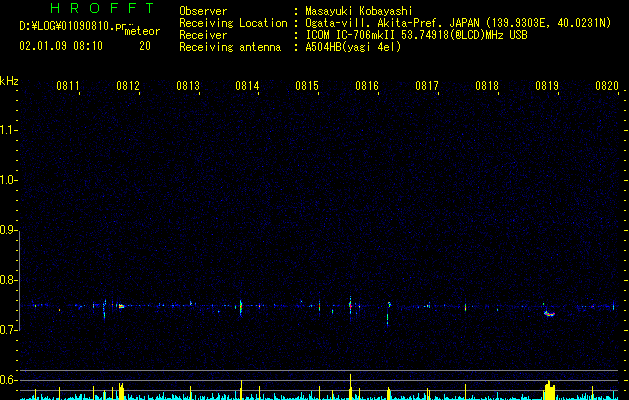
Task: Click the 0812 time marker
Action: [x=128, y=86]
